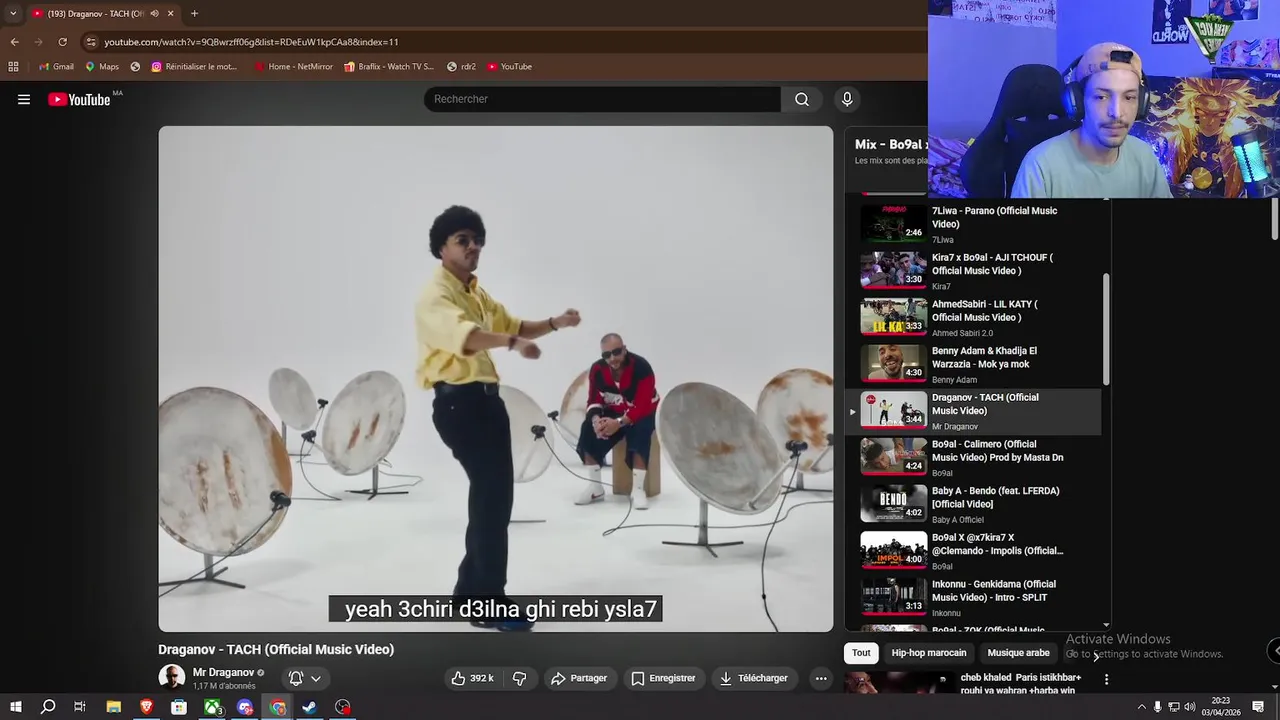The image size is (1280, 720).
Task: Open Steam from taskbar
Action: 310,707
